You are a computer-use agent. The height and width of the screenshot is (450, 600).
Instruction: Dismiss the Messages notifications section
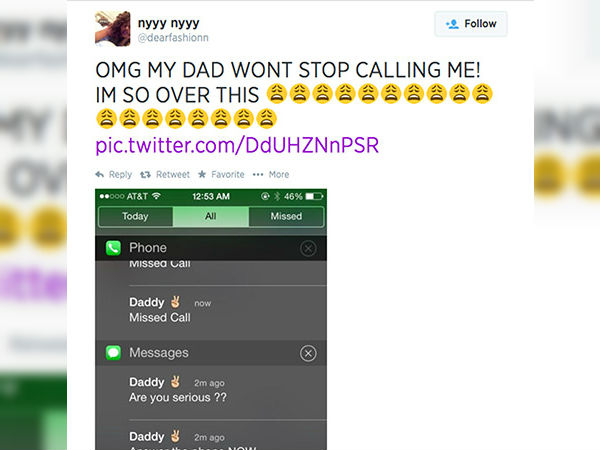click(x=308, y=353)
